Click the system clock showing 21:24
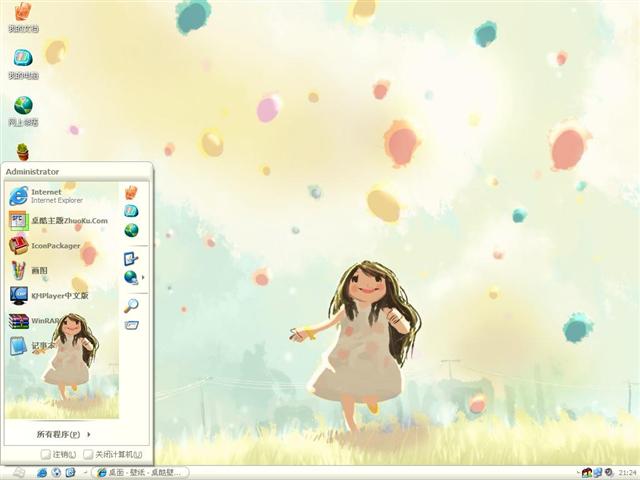This screenshot has height=480, width=640. tap(627, 472)
